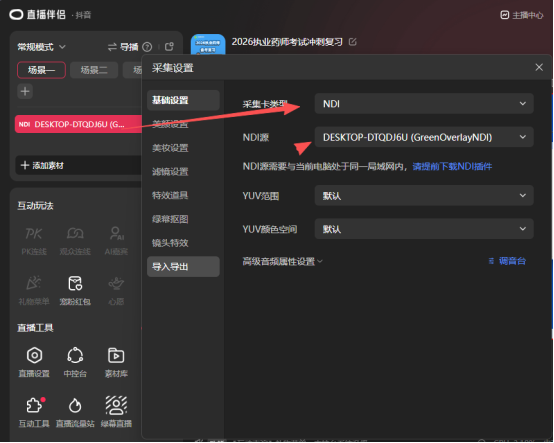
Task: Open 常规模式 mode dropdown
Action: [x=41, y=47]
